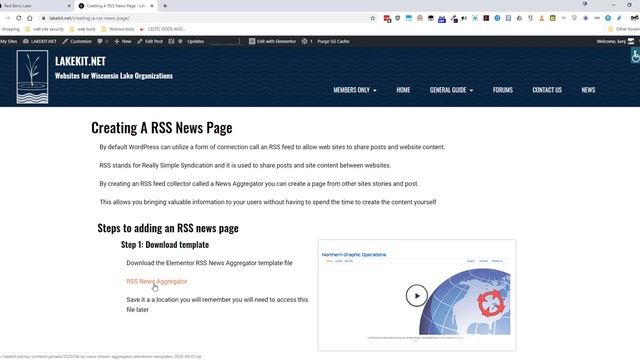Click the RSS News Aggregator download link
Screen dimensions: 640x360
157,281
